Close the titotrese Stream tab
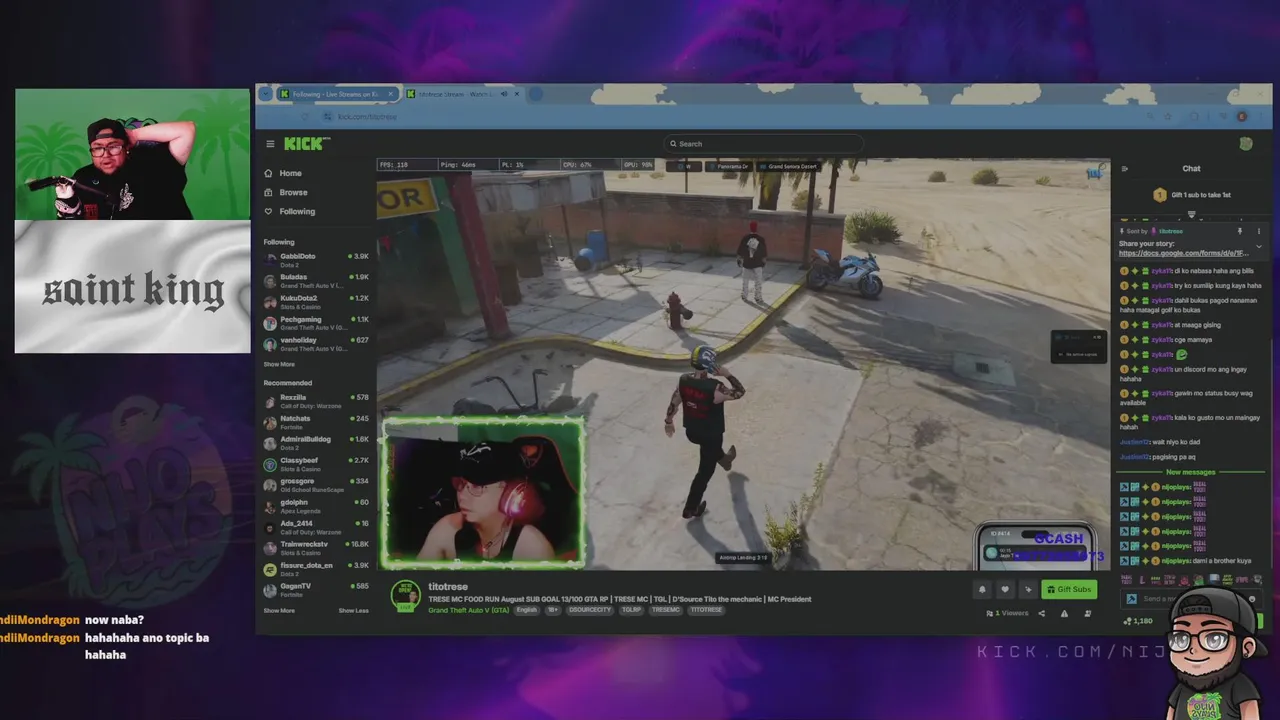The image size is (1280, 720). [517, 94]
